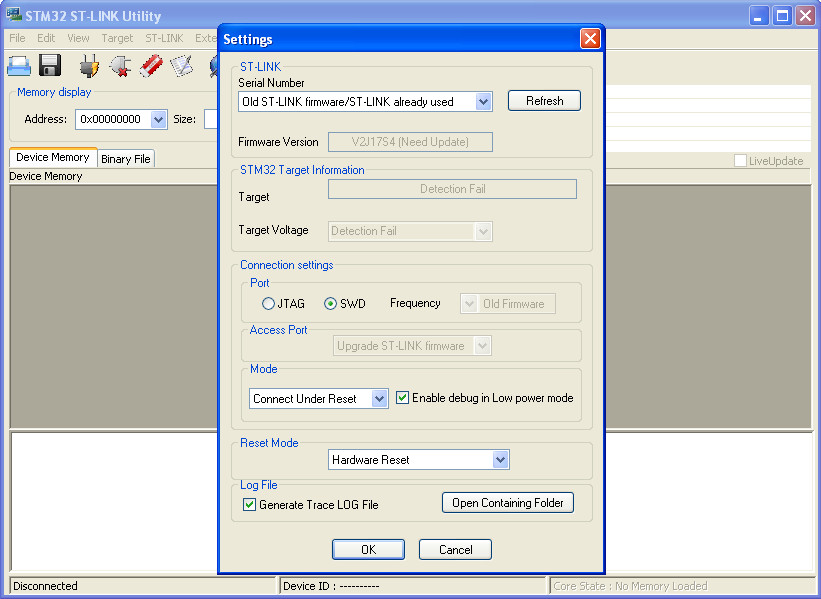821x599 pixels.
Task: Click the Device ID status bar entry
Action: pyautogui.click(x=413, y=586)
